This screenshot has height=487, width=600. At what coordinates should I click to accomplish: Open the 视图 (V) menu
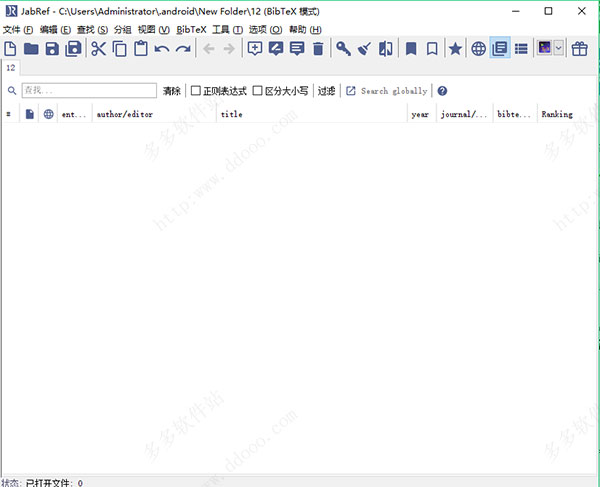154,29
